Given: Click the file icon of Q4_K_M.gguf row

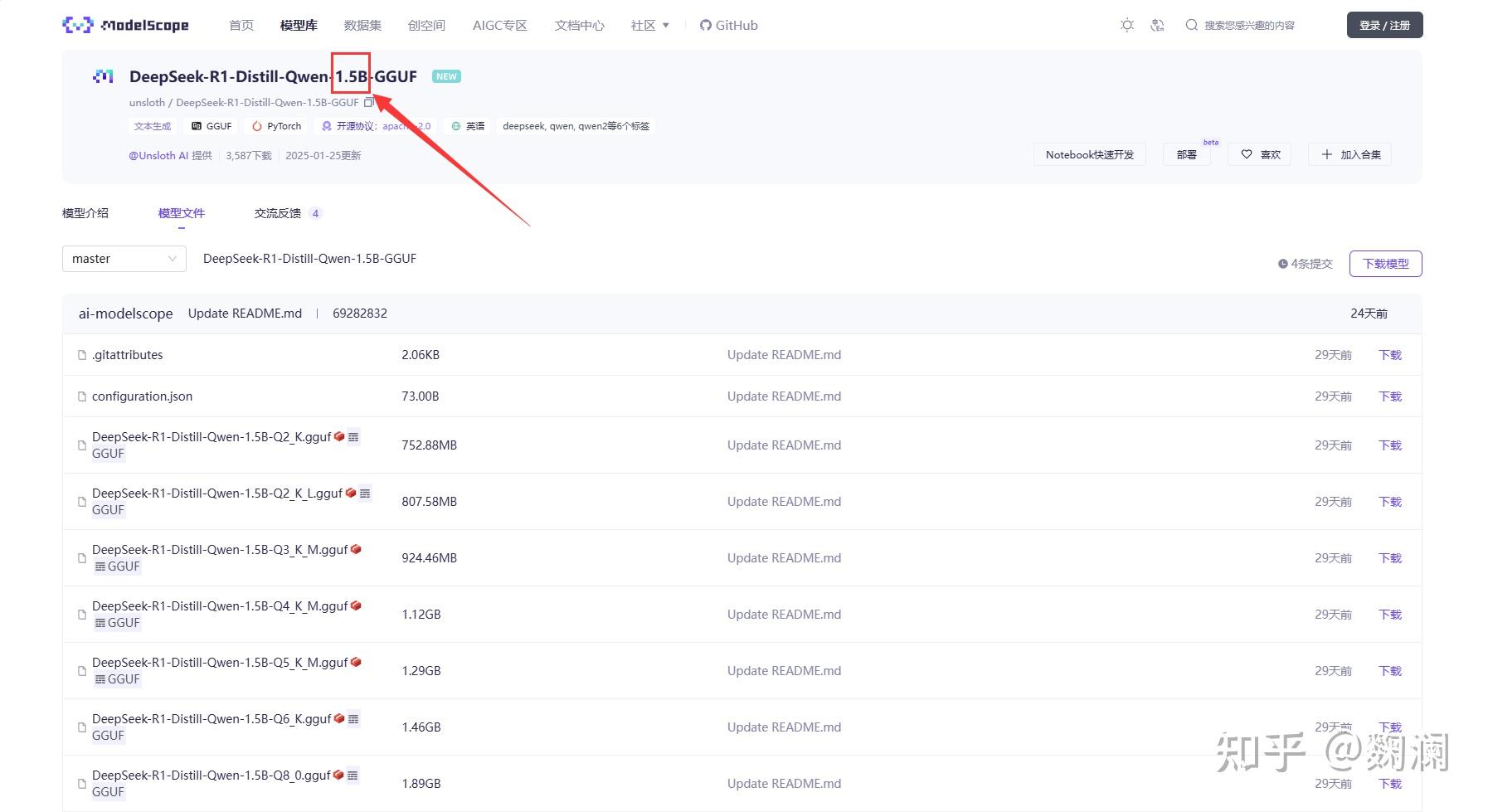Looking at the screenshot, I should [x=82, y=615].
